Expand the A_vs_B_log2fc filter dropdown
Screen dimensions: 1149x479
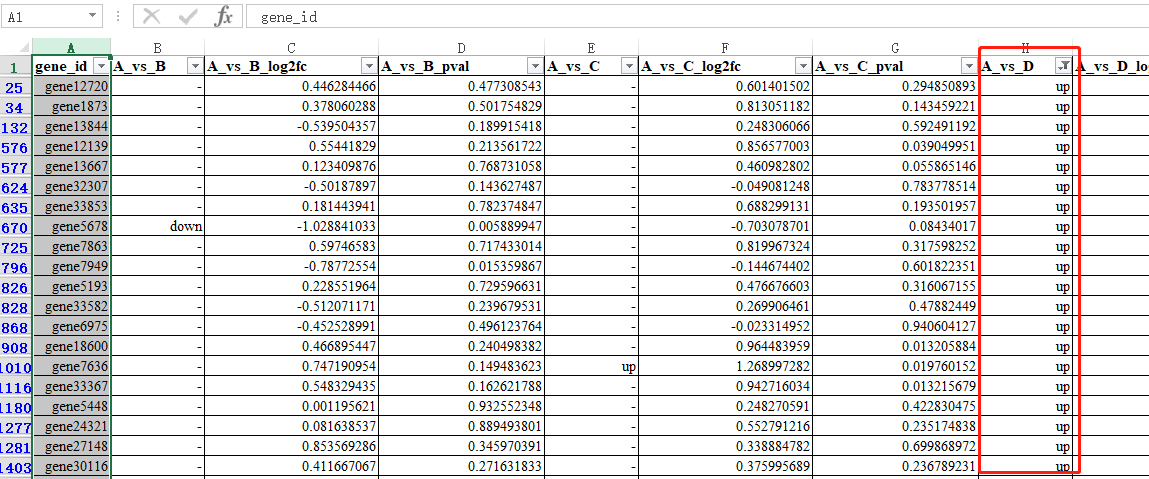pos(369,66)
